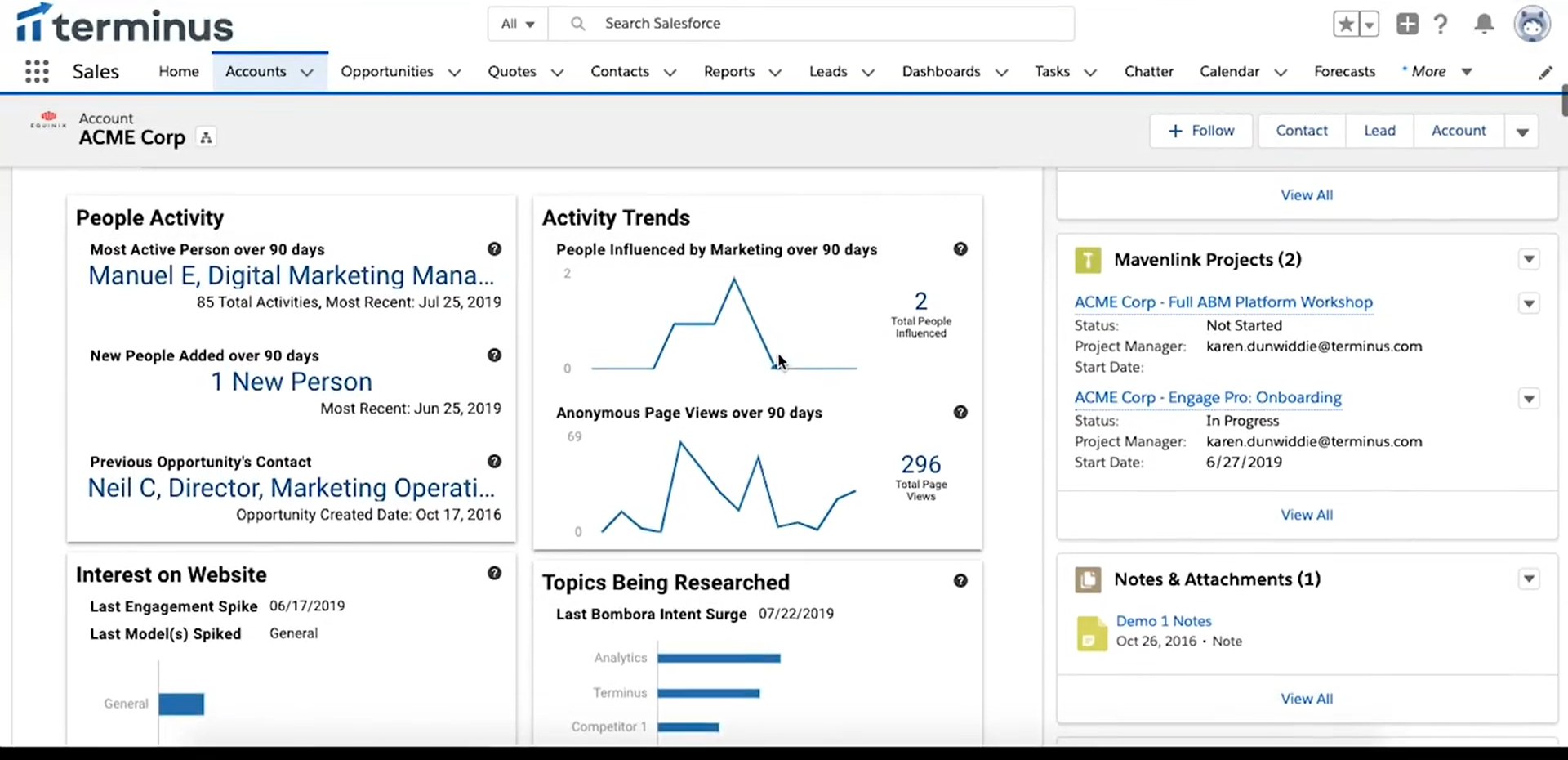This screenshot has height=760, width=1568.
Task: Favorite this page with the star icon
Action: [x=1345, y=24]
